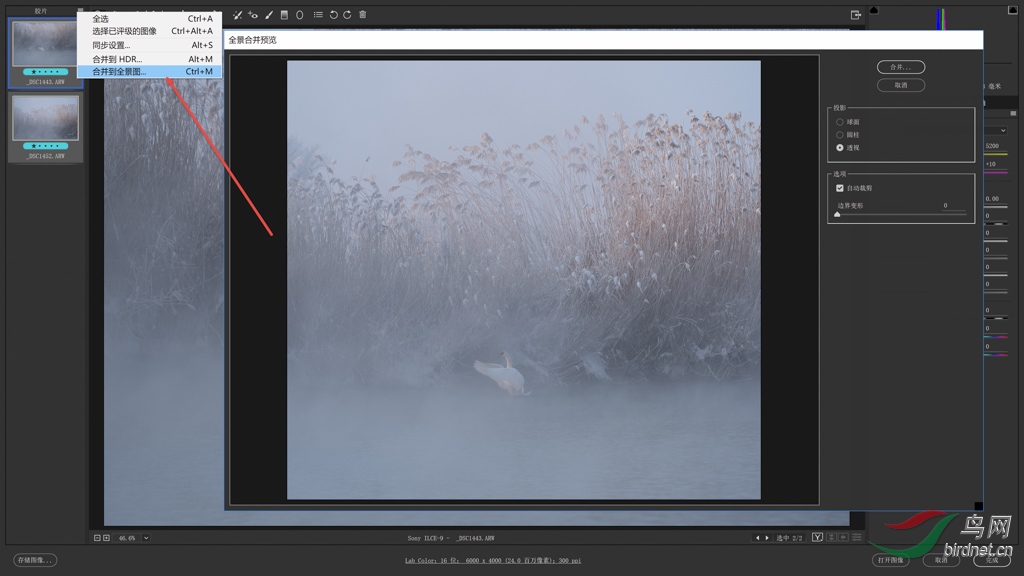Choose the 球面 projection option
This screenshot has width=1024, height=576.
click(x=840, y=122)
